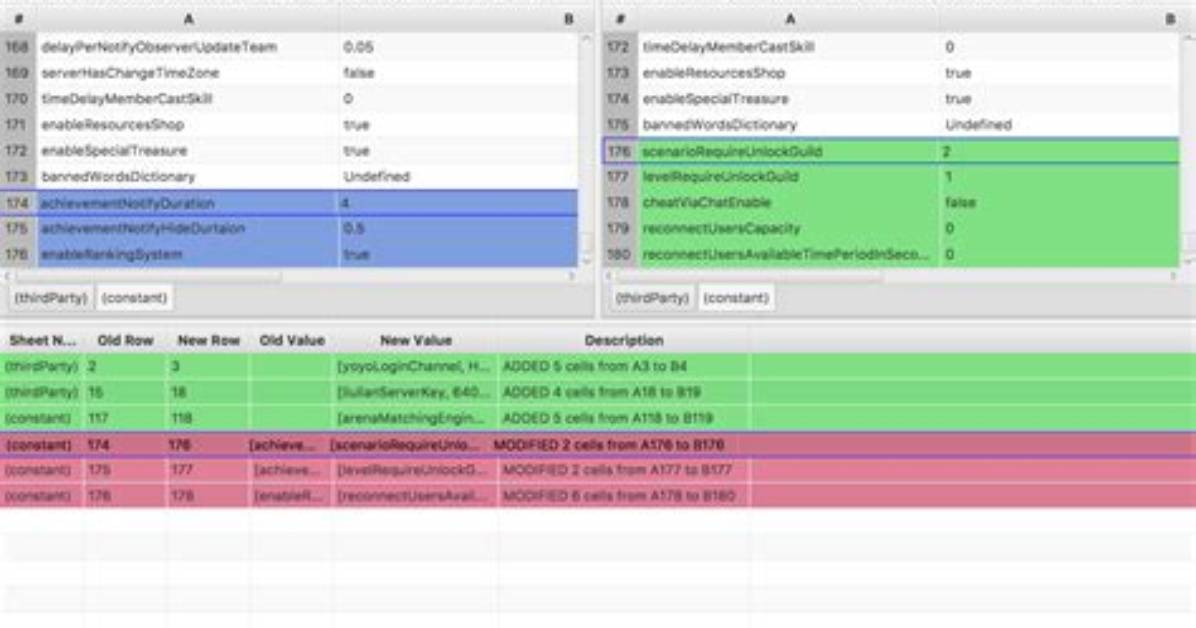This screenshot has width=1196, height=628.
Task: Select column A header in right pane
Action: (x=789, y=19)
